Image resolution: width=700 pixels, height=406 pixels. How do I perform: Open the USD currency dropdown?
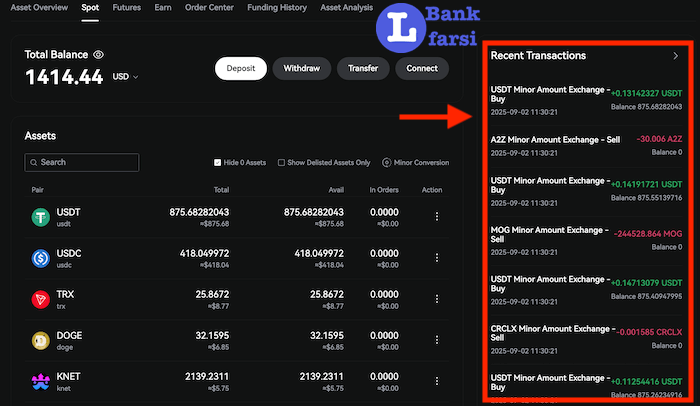pos(125,76)
